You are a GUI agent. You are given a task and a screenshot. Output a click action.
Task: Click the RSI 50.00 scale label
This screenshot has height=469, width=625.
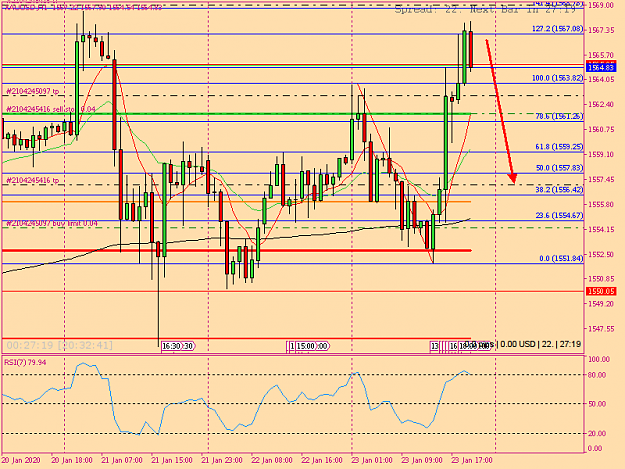[597, 404]
